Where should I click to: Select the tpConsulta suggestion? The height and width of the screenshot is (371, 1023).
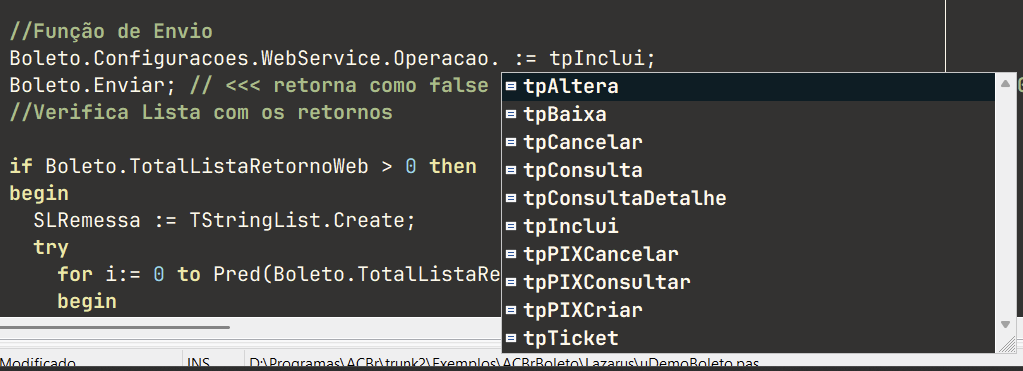(x=749, y=170)
